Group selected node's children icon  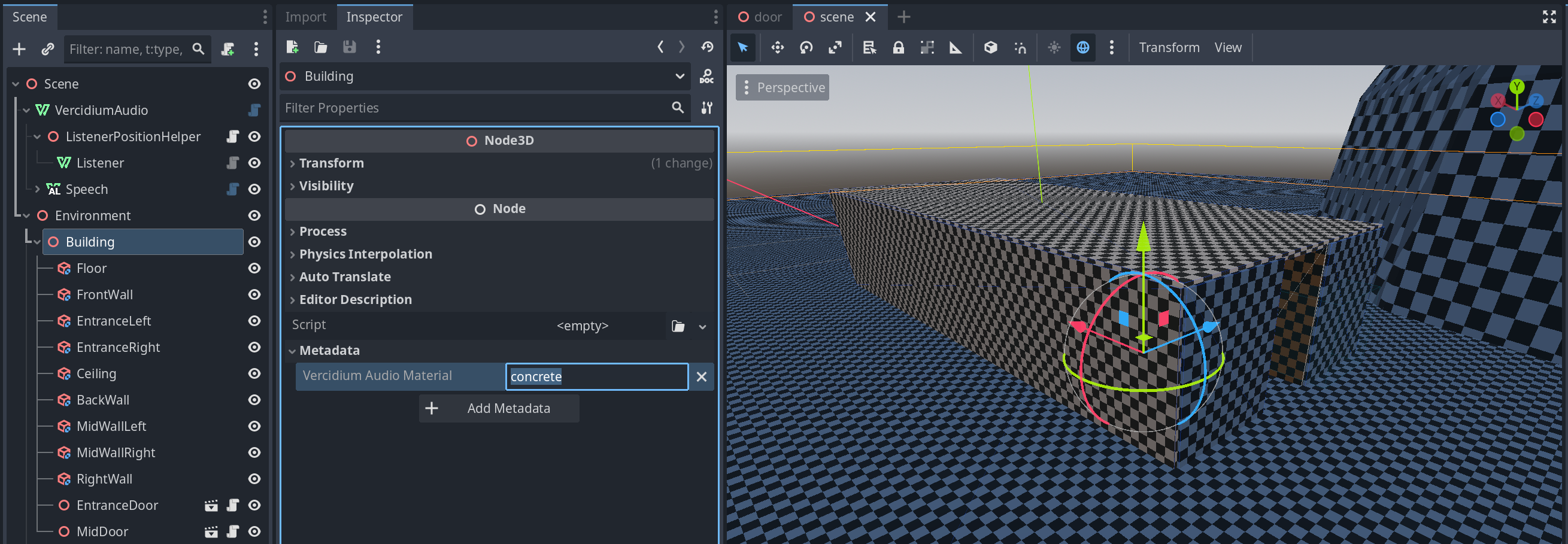927,47
